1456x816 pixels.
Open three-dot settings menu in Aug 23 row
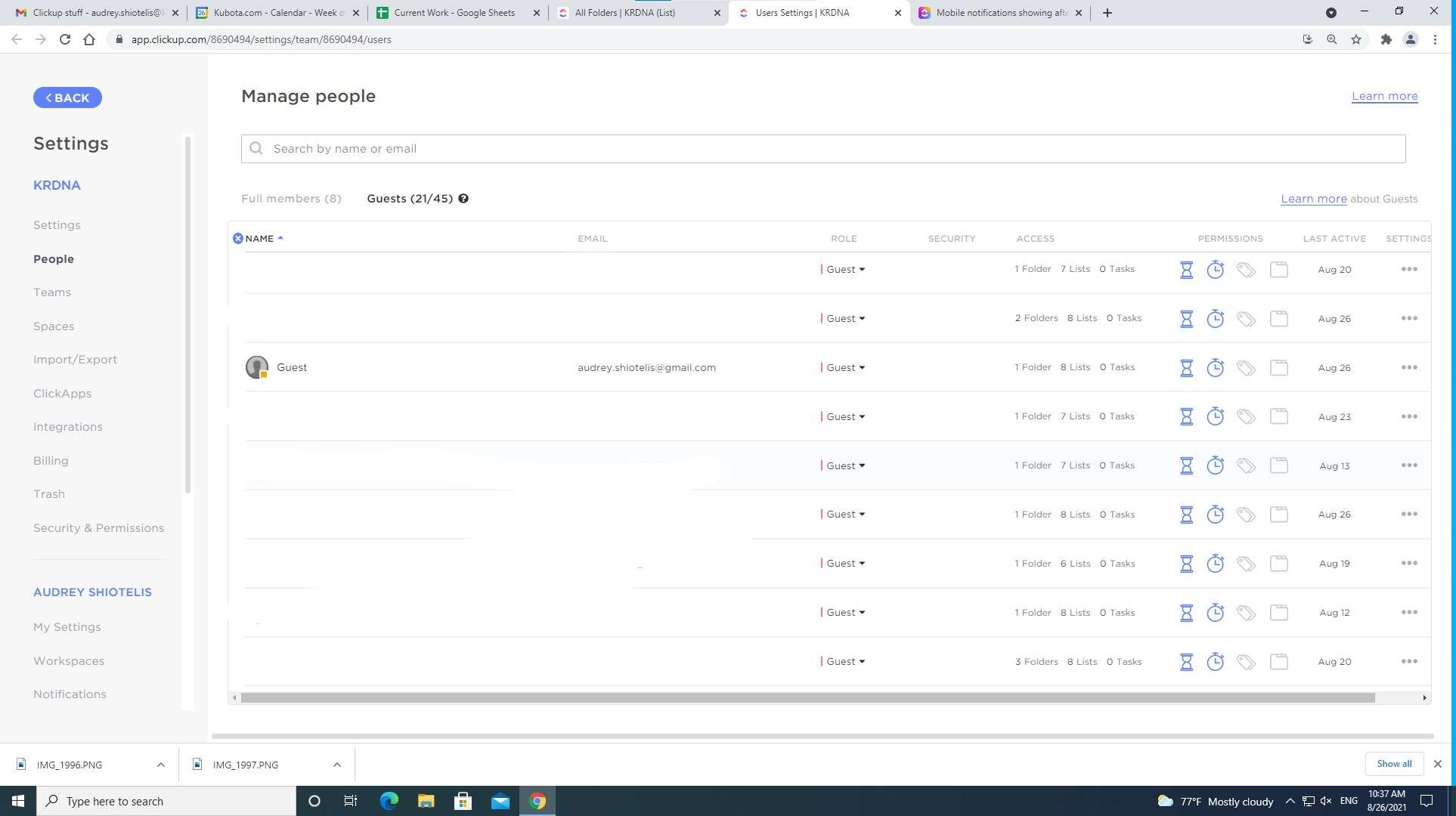click(x=1408, y=416)
